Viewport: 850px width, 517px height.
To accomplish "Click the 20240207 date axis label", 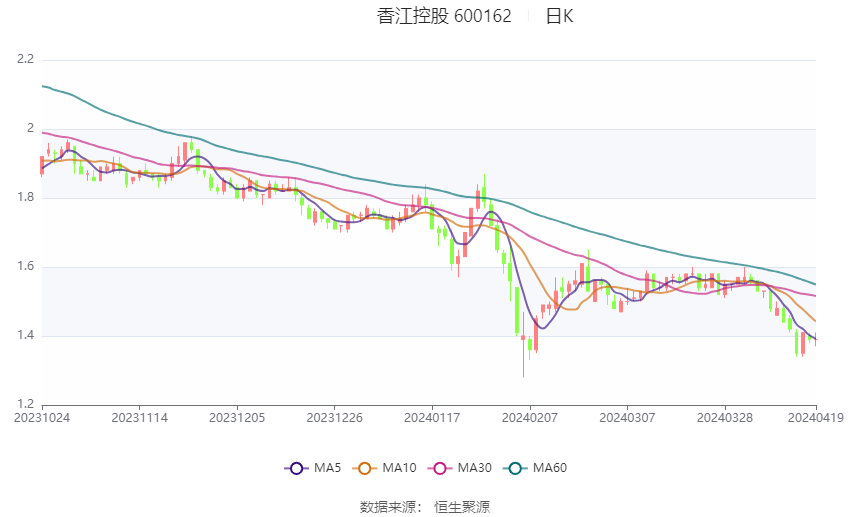I will 530,417.
